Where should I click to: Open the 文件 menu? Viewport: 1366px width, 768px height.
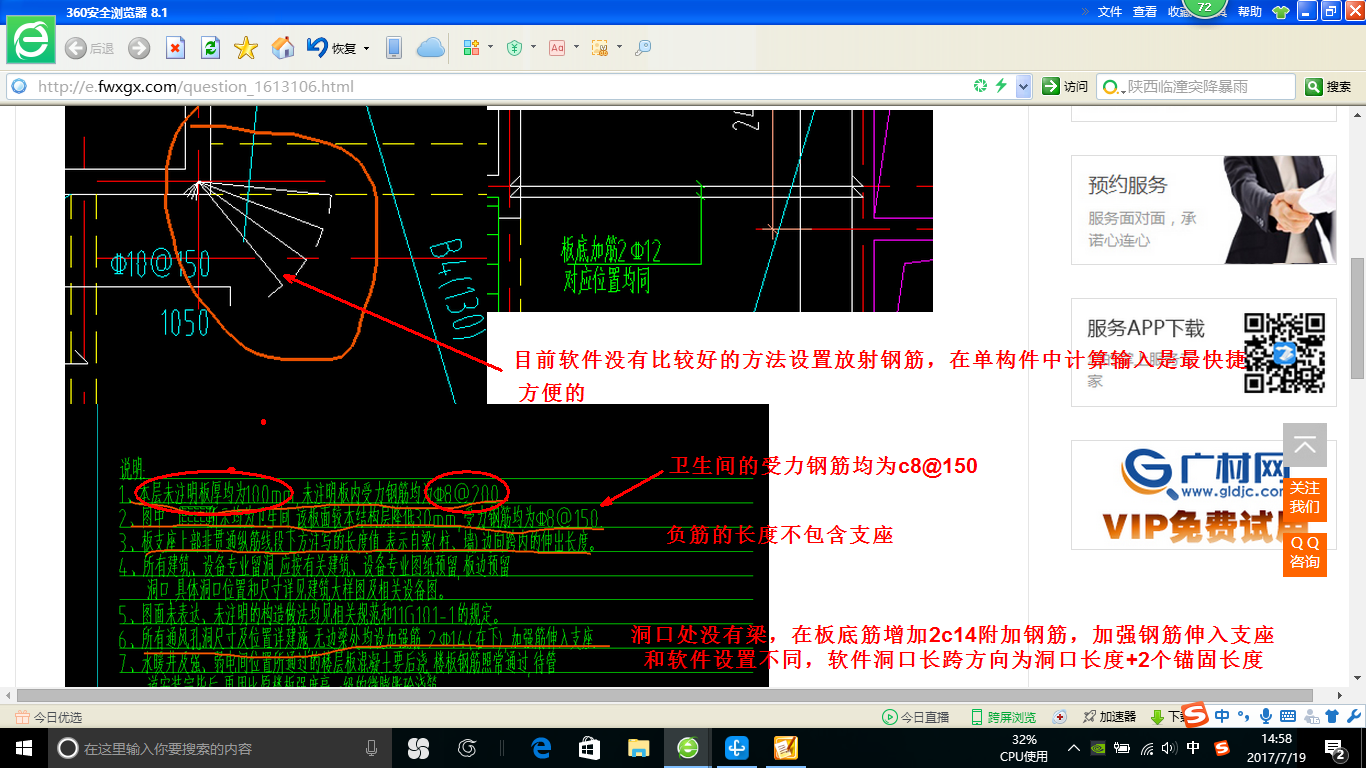tap(1110, 12)
